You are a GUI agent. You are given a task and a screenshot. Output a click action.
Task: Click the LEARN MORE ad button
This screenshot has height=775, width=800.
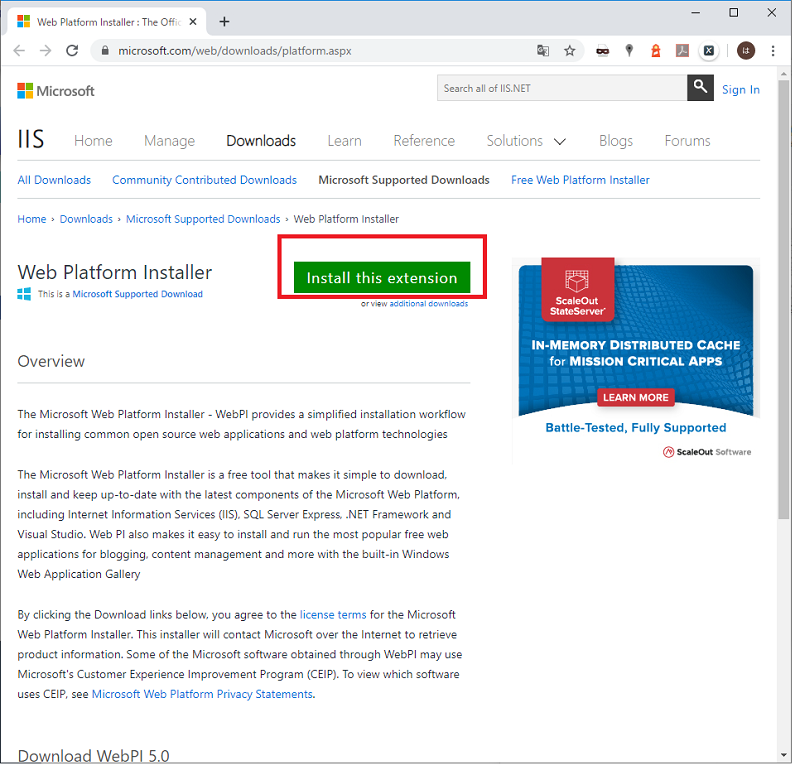coord(636,397)
